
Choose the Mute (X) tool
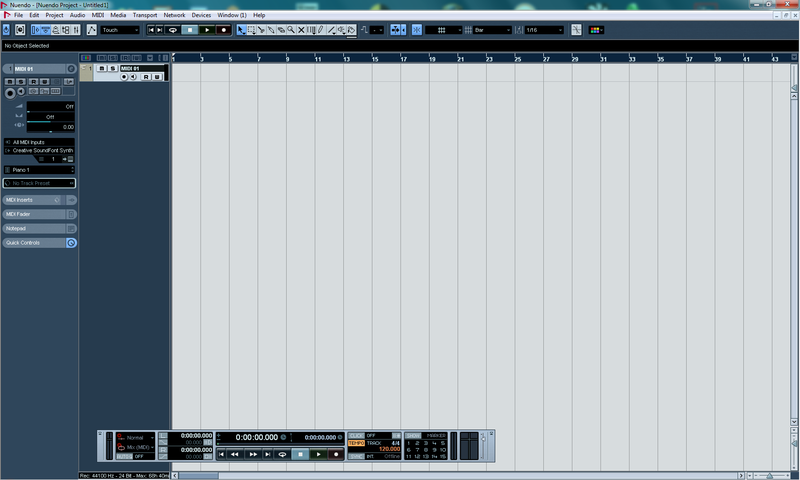[x=301, y=30]
